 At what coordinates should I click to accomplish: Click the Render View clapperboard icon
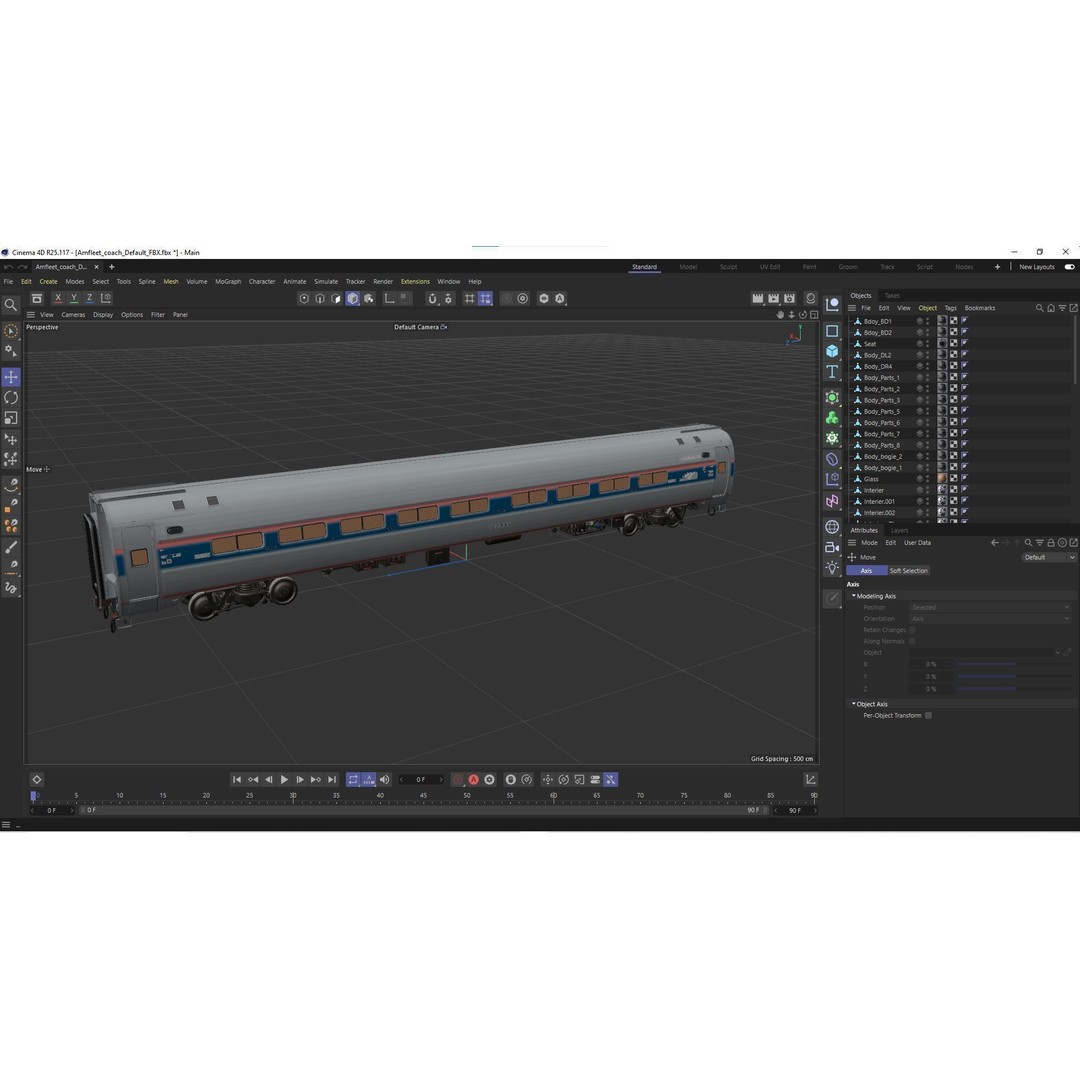tap(758, 298)
